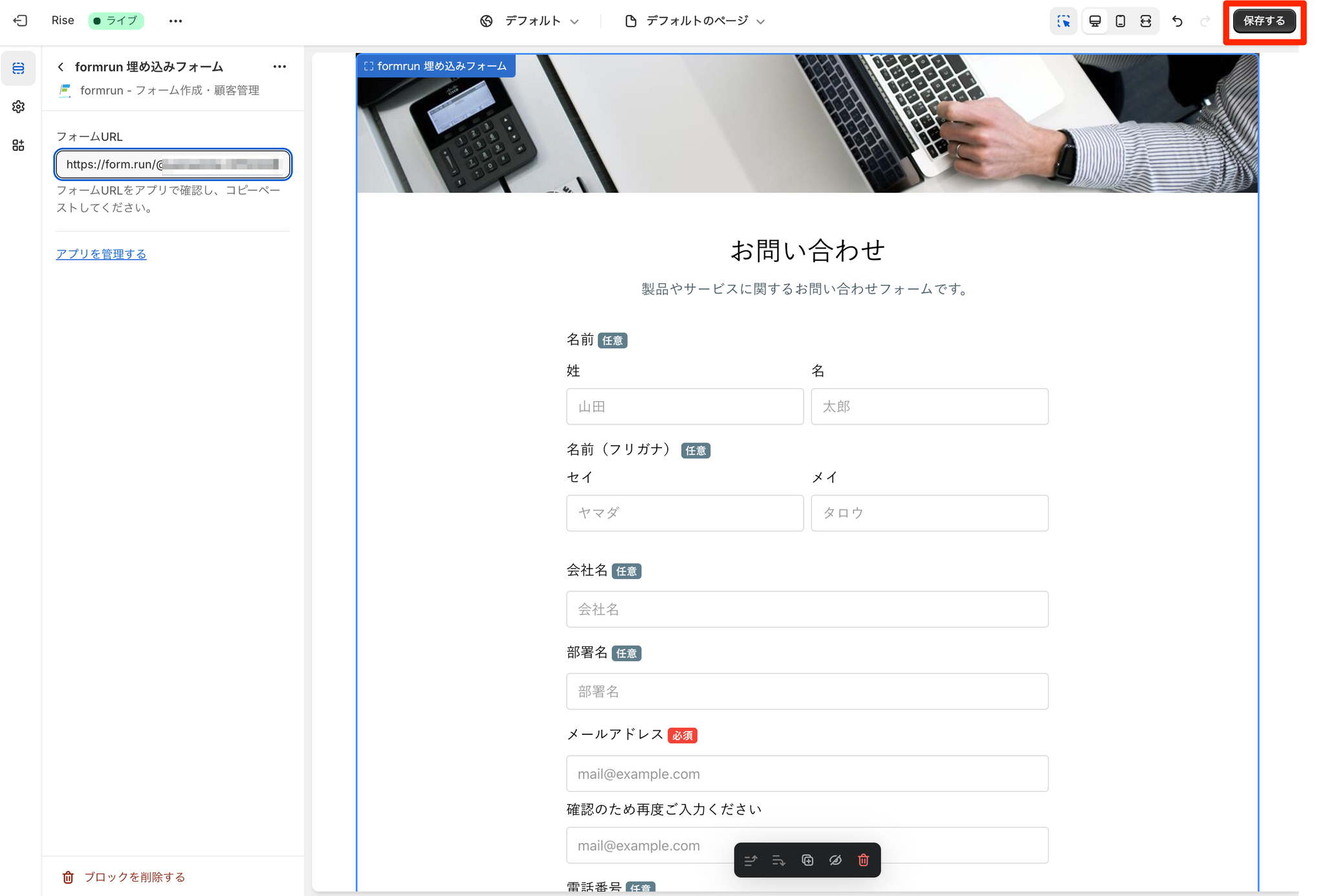Open the デフォルトのページ template dropdown
1325x896 pixels.
click(695, 21)
